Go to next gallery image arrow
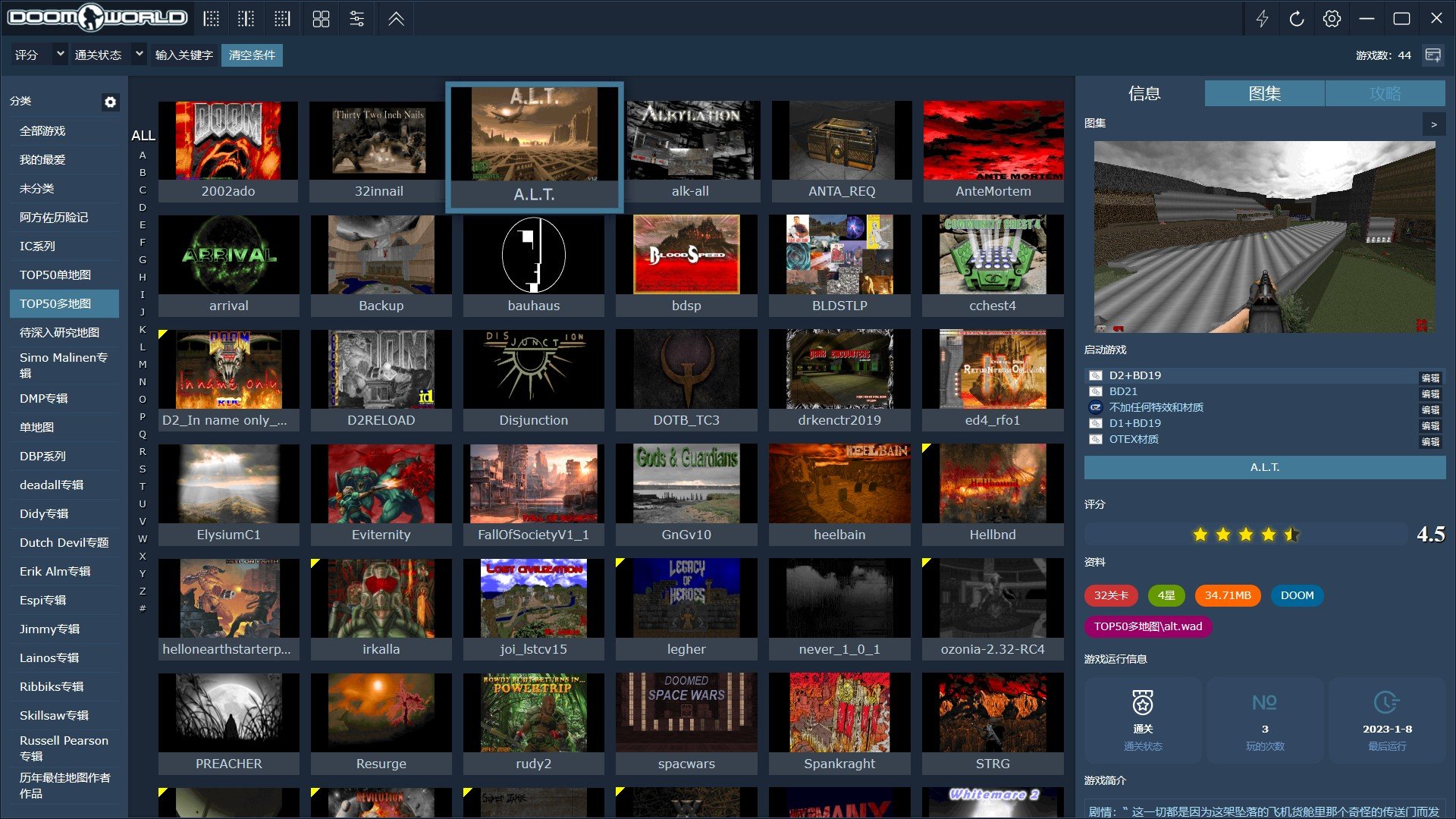Viewport: 1456px width, 819px height. click(x=1434, y=124)
